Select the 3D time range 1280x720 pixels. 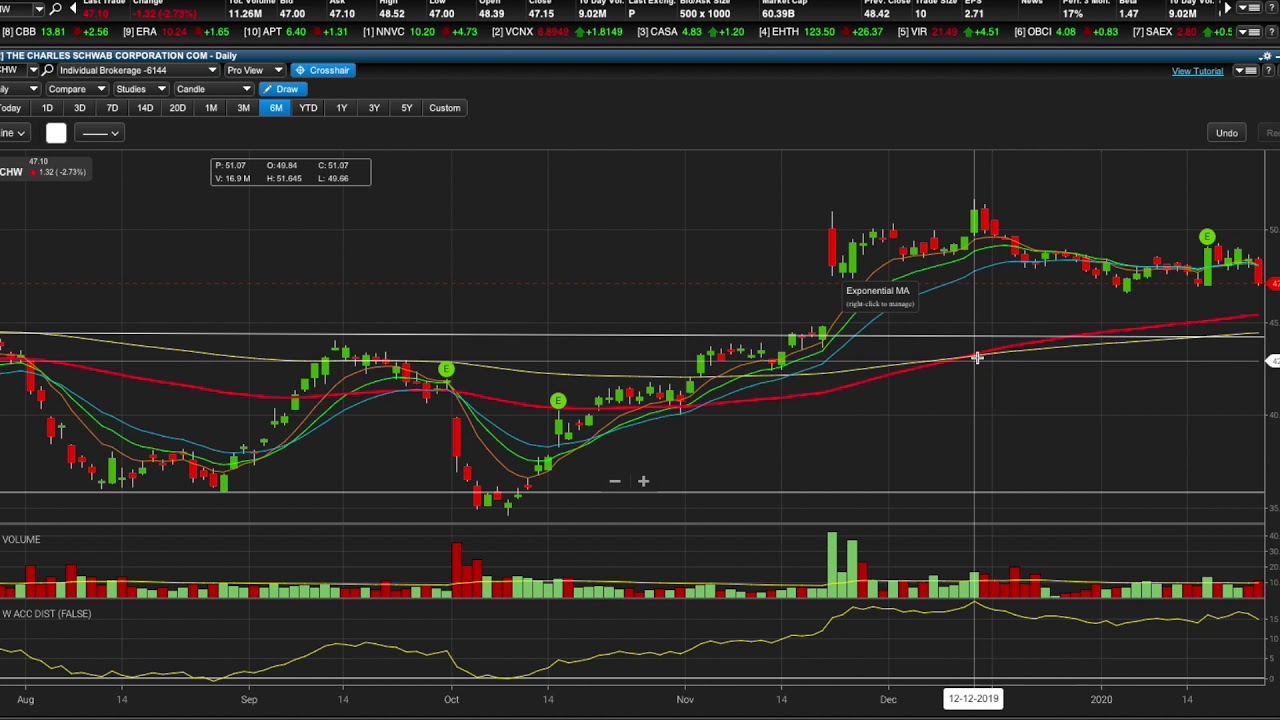coord(79,108)
